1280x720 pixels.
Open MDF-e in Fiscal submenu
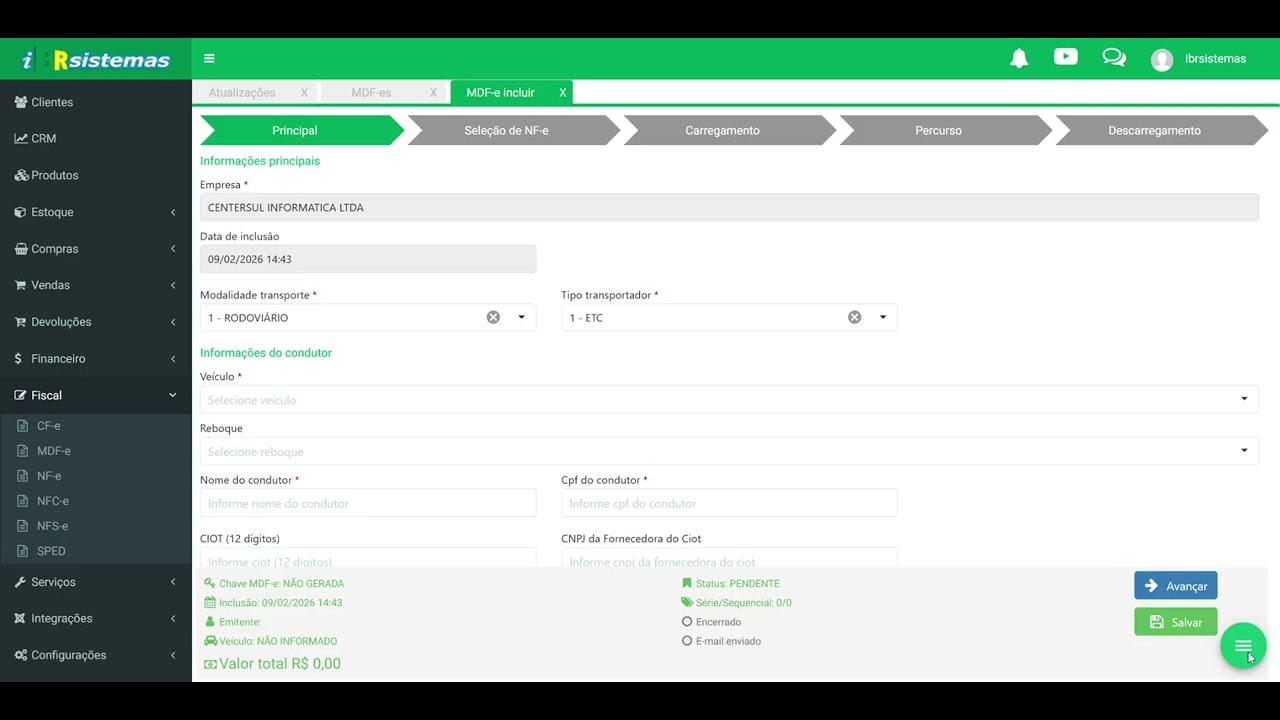click(54, 451)
